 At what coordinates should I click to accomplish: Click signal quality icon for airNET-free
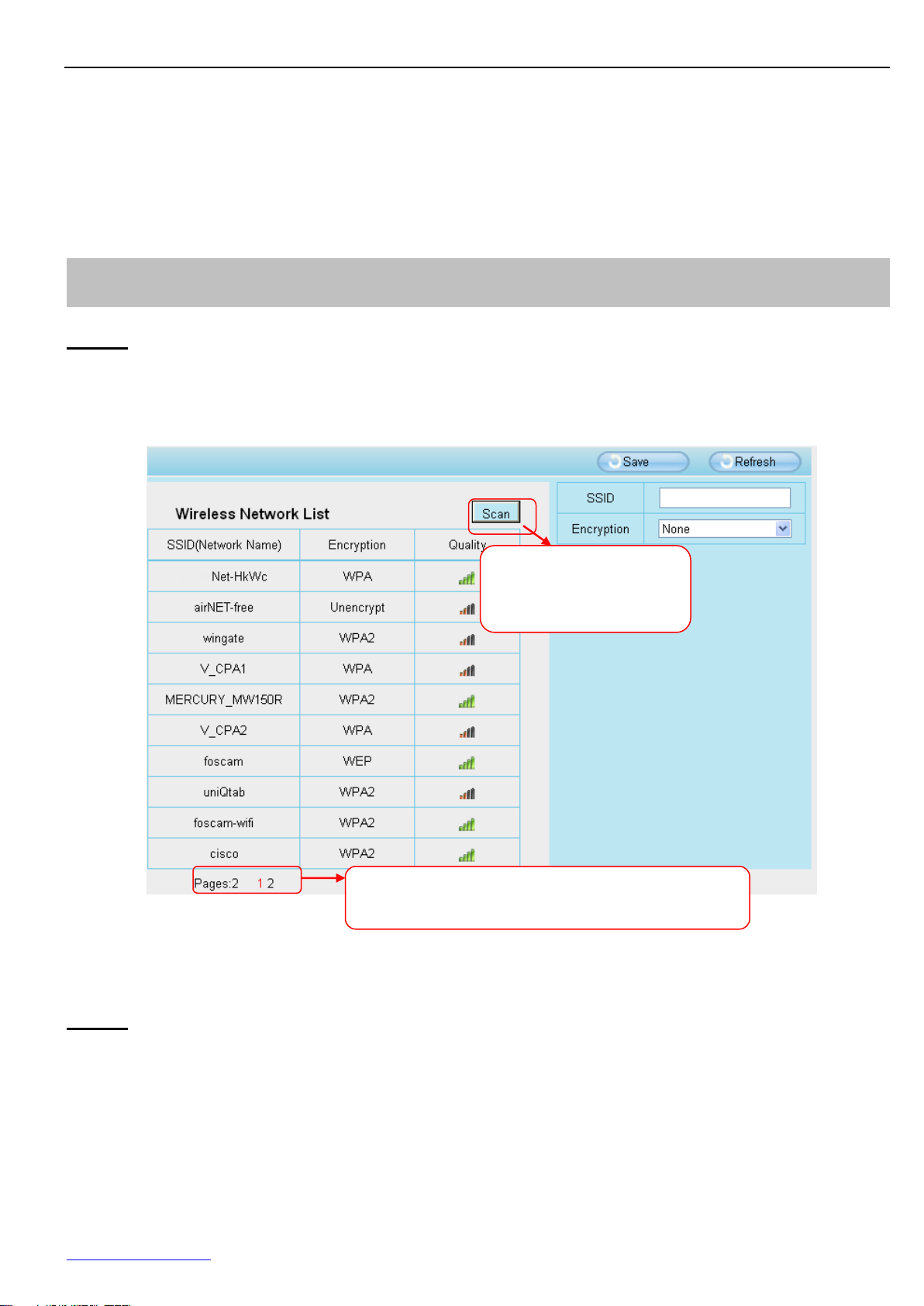tap(467, 608)
